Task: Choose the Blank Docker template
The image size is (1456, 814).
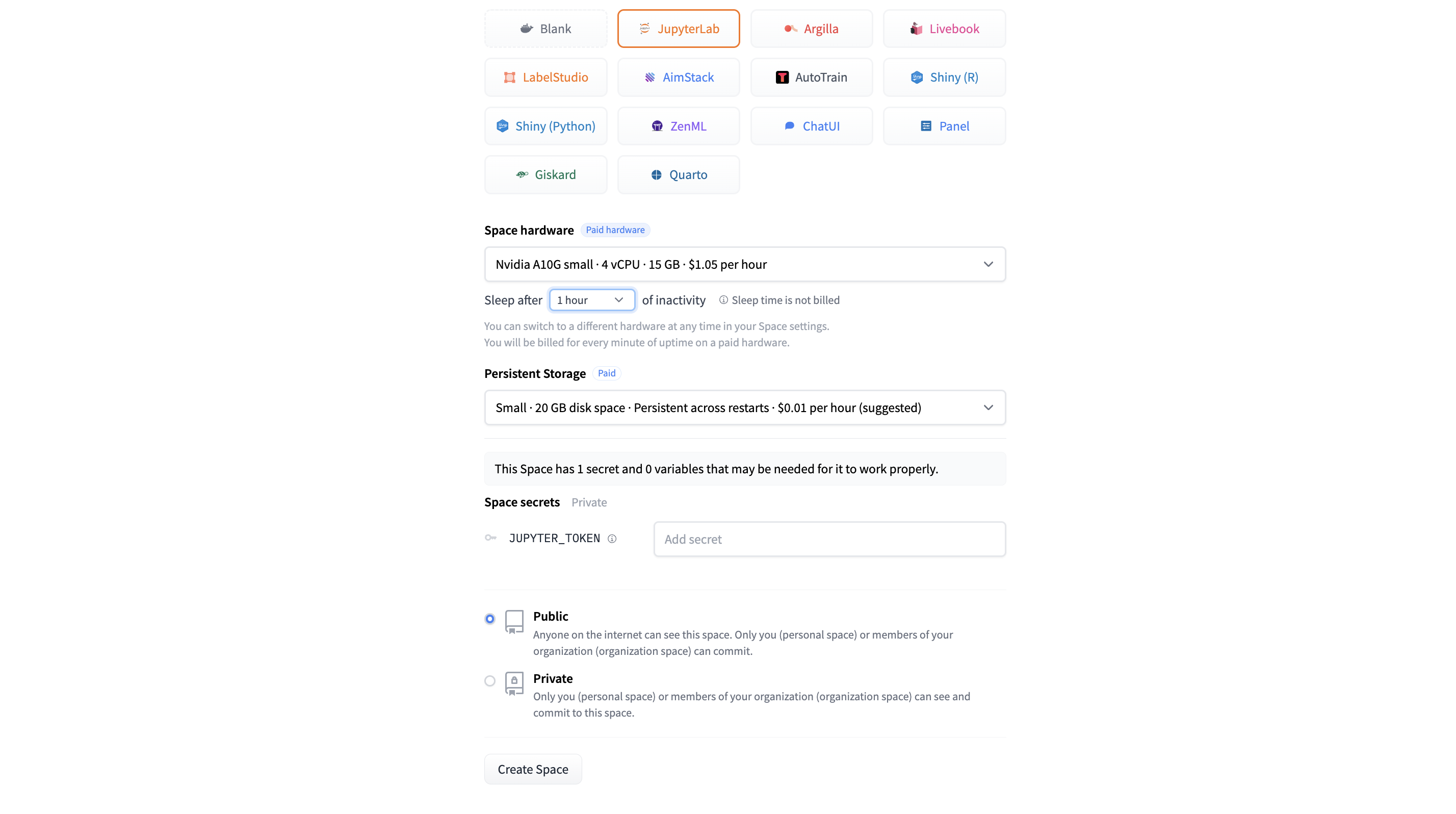Action: click(x=545, y=29)
